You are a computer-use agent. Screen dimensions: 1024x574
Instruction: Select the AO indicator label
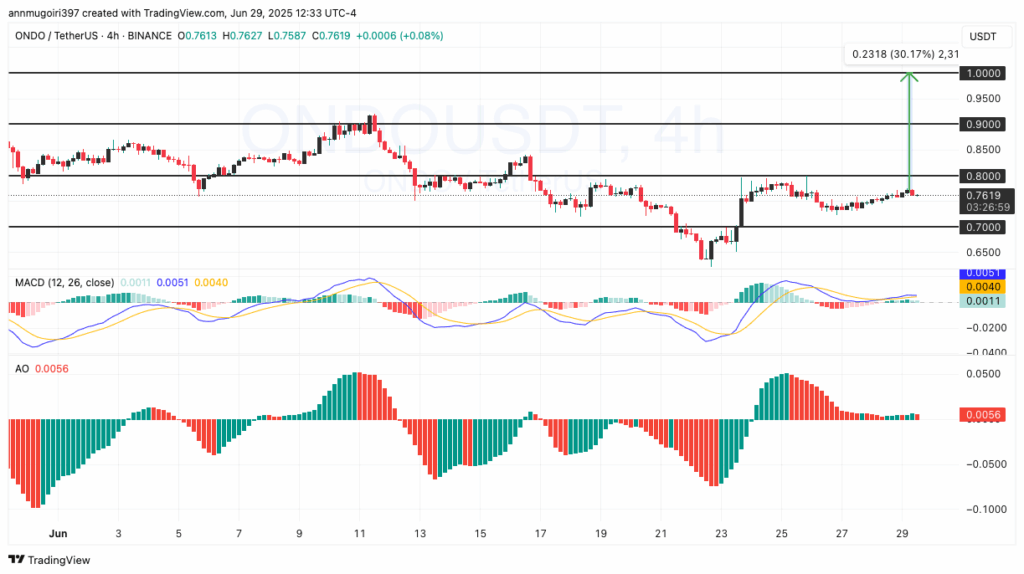(22, 369)
